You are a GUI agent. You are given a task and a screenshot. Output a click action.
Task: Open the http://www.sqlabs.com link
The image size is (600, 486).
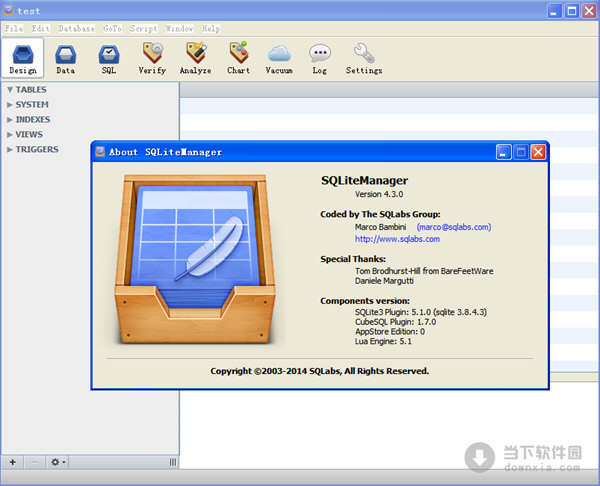pyautogui.click(x=397, y=239)
